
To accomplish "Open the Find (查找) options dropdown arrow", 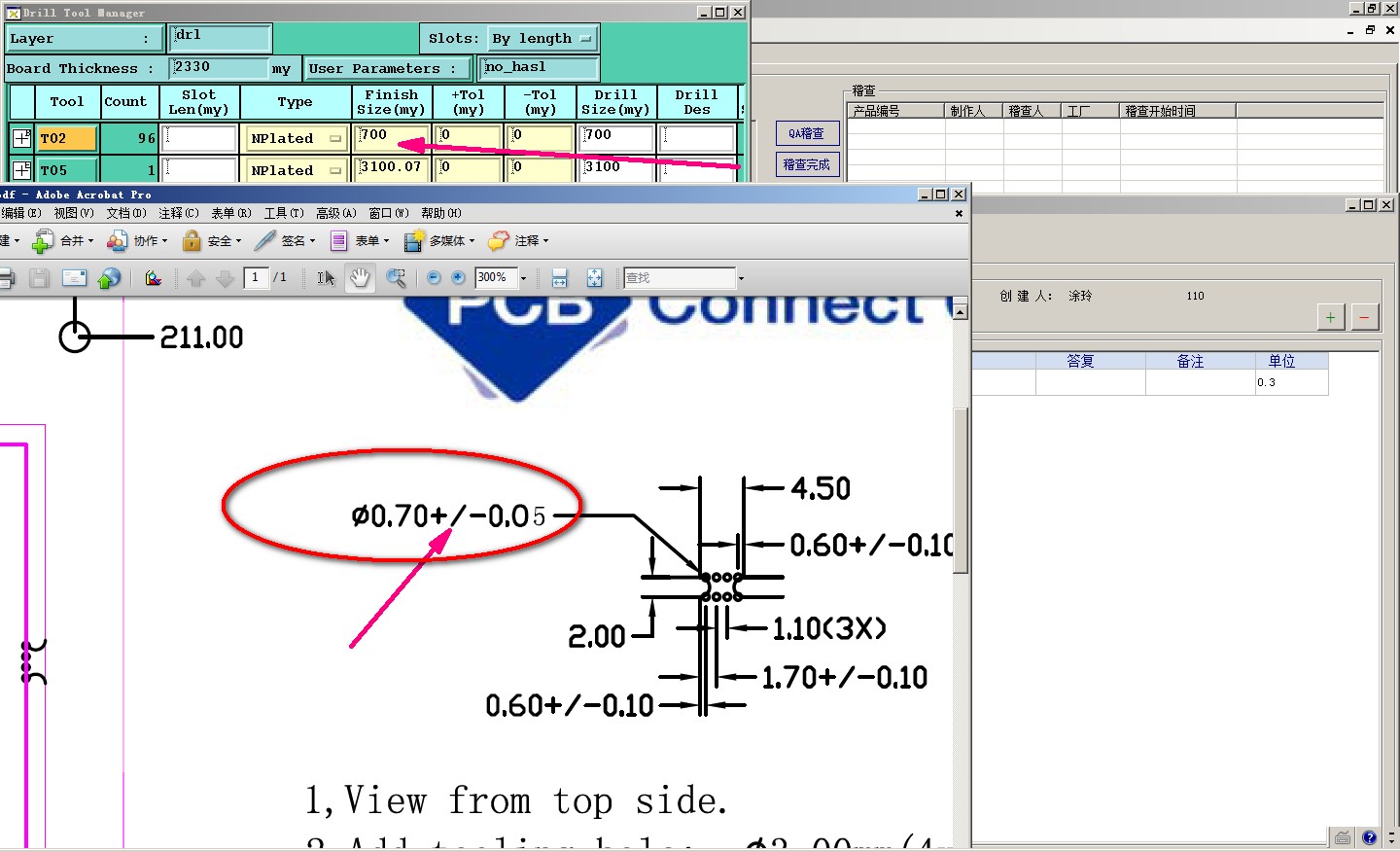I will [x=741, y=278].
